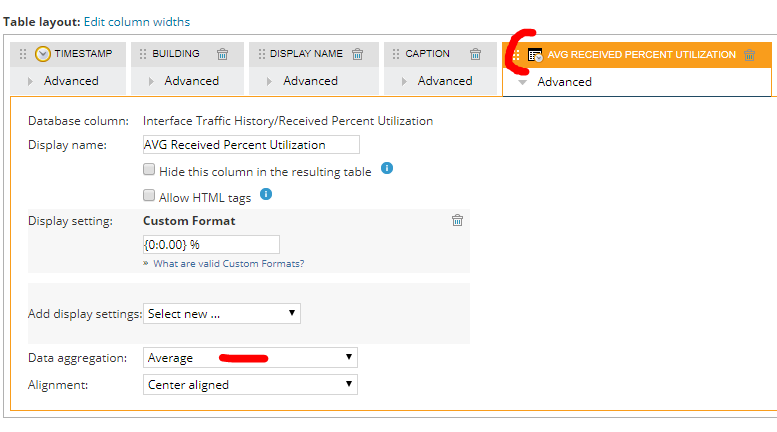This screenshot has width=777, height=432.
Task: Remove the Custom Format display setting
Action: [457, 220]
